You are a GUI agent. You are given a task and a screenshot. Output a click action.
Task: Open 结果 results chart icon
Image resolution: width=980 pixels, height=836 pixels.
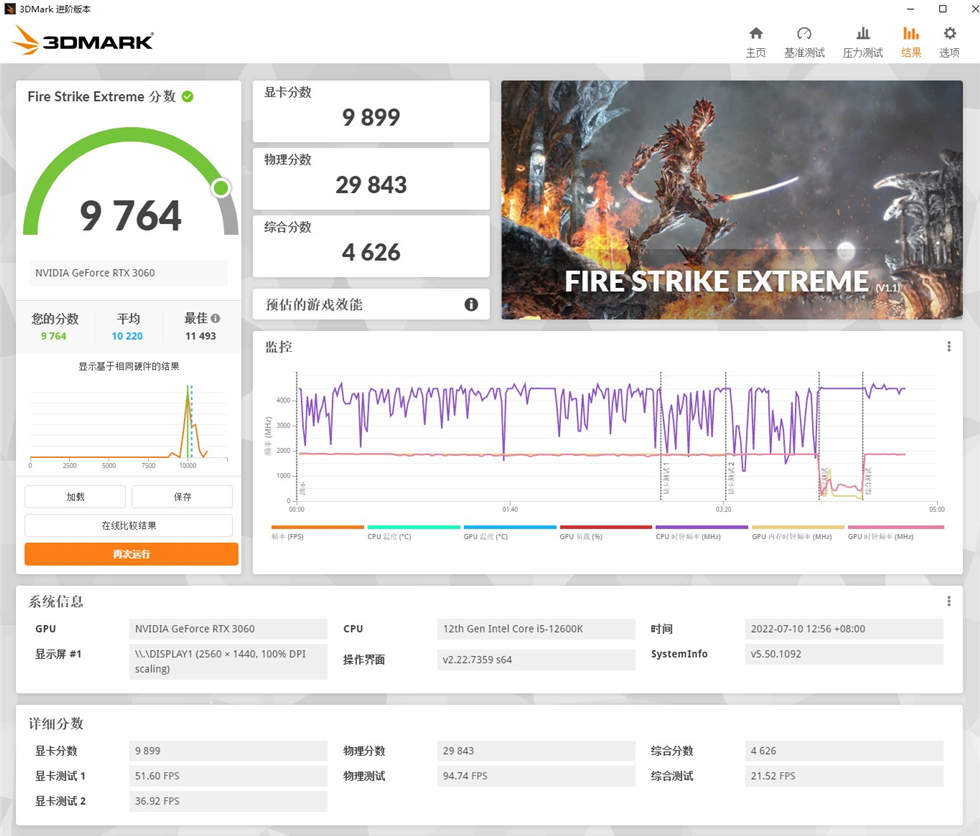(911, 33)
